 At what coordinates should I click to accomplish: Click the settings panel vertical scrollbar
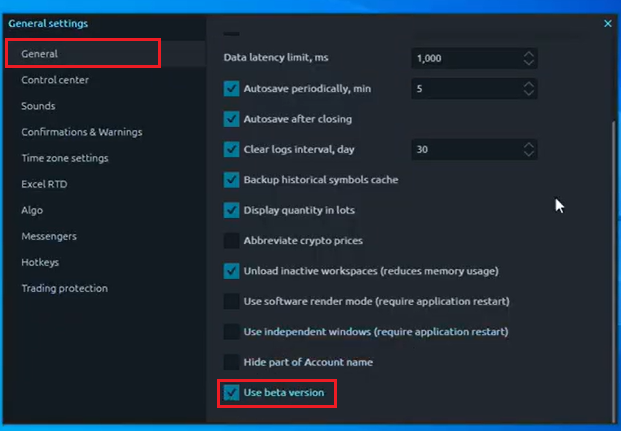point(614,269)
